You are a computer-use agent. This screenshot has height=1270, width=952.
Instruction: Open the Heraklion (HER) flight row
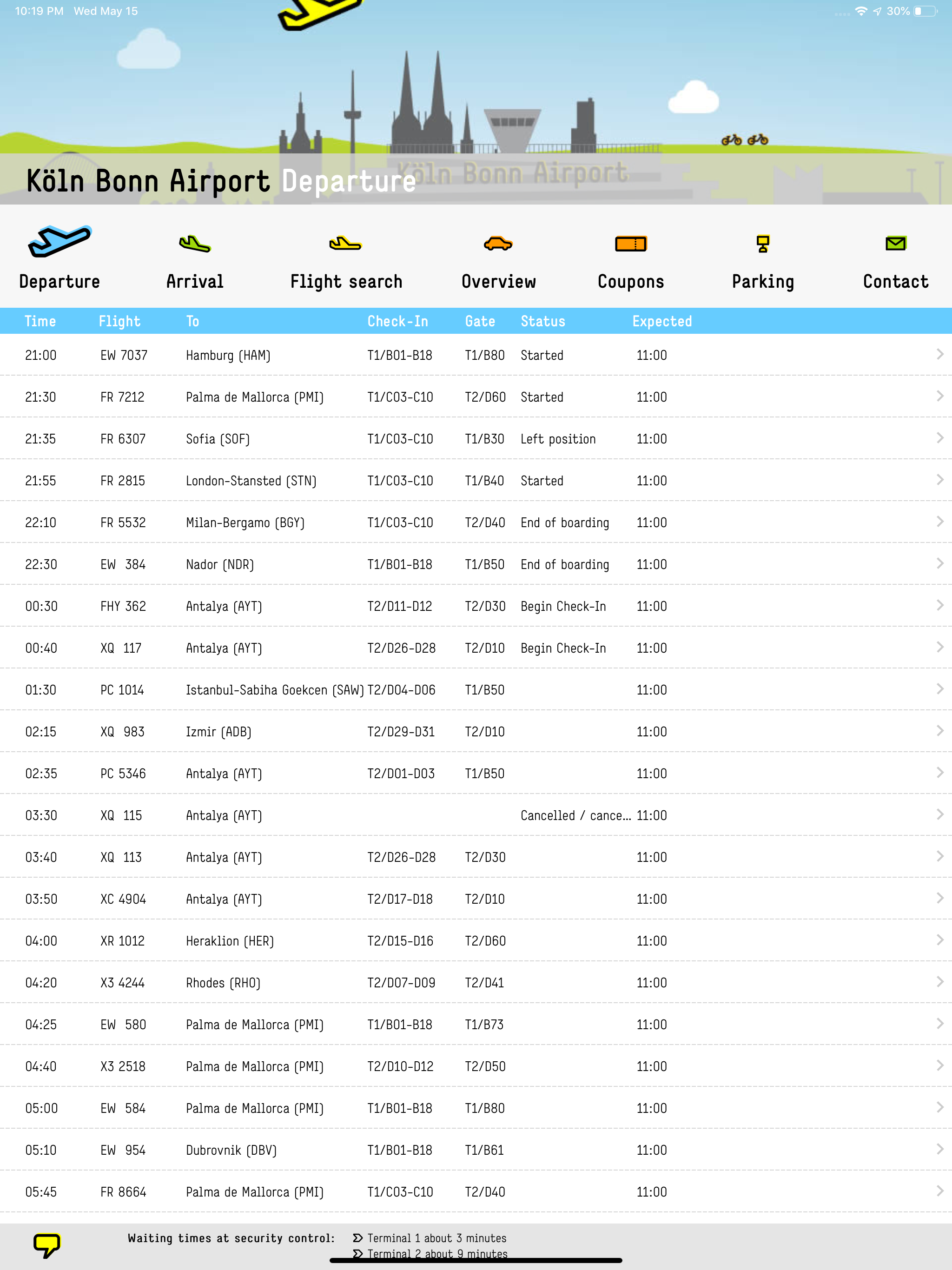click(476, 941)
